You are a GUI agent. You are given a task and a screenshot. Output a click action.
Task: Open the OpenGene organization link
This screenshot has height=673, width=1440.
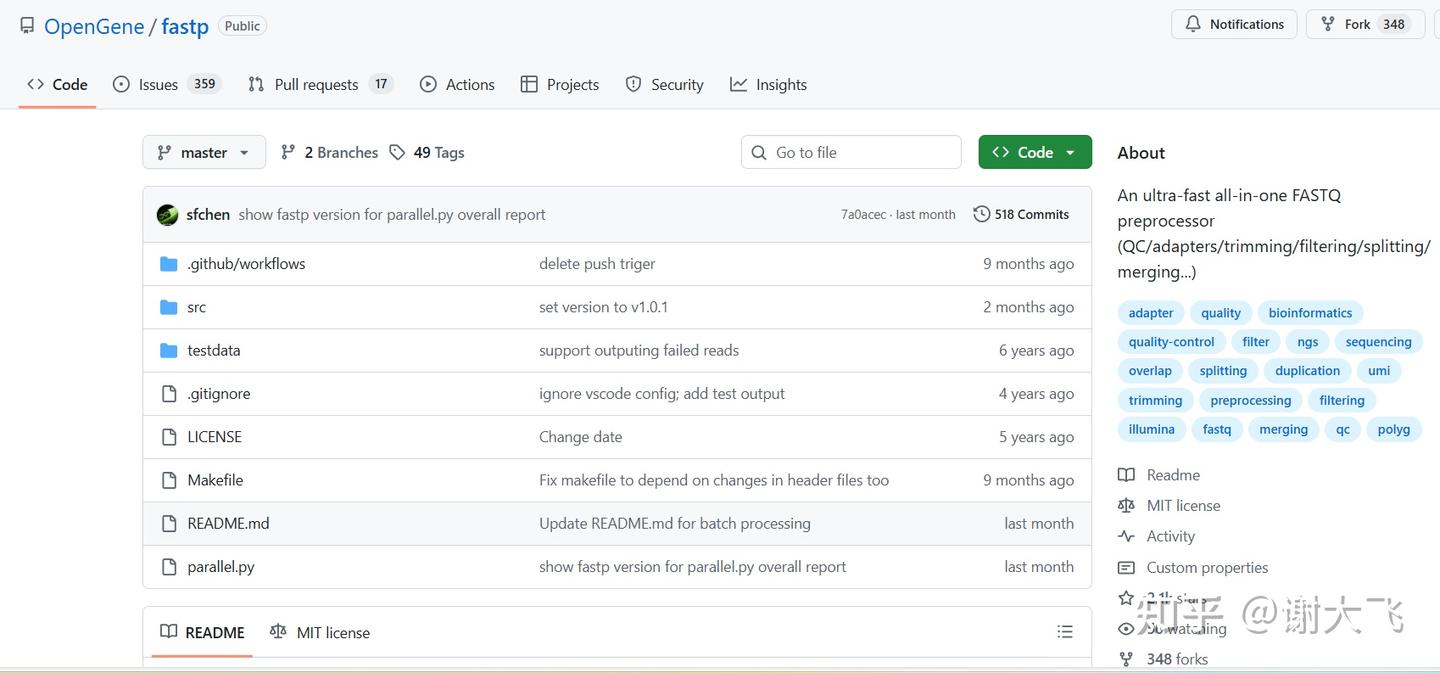click(x=94, y=26)
